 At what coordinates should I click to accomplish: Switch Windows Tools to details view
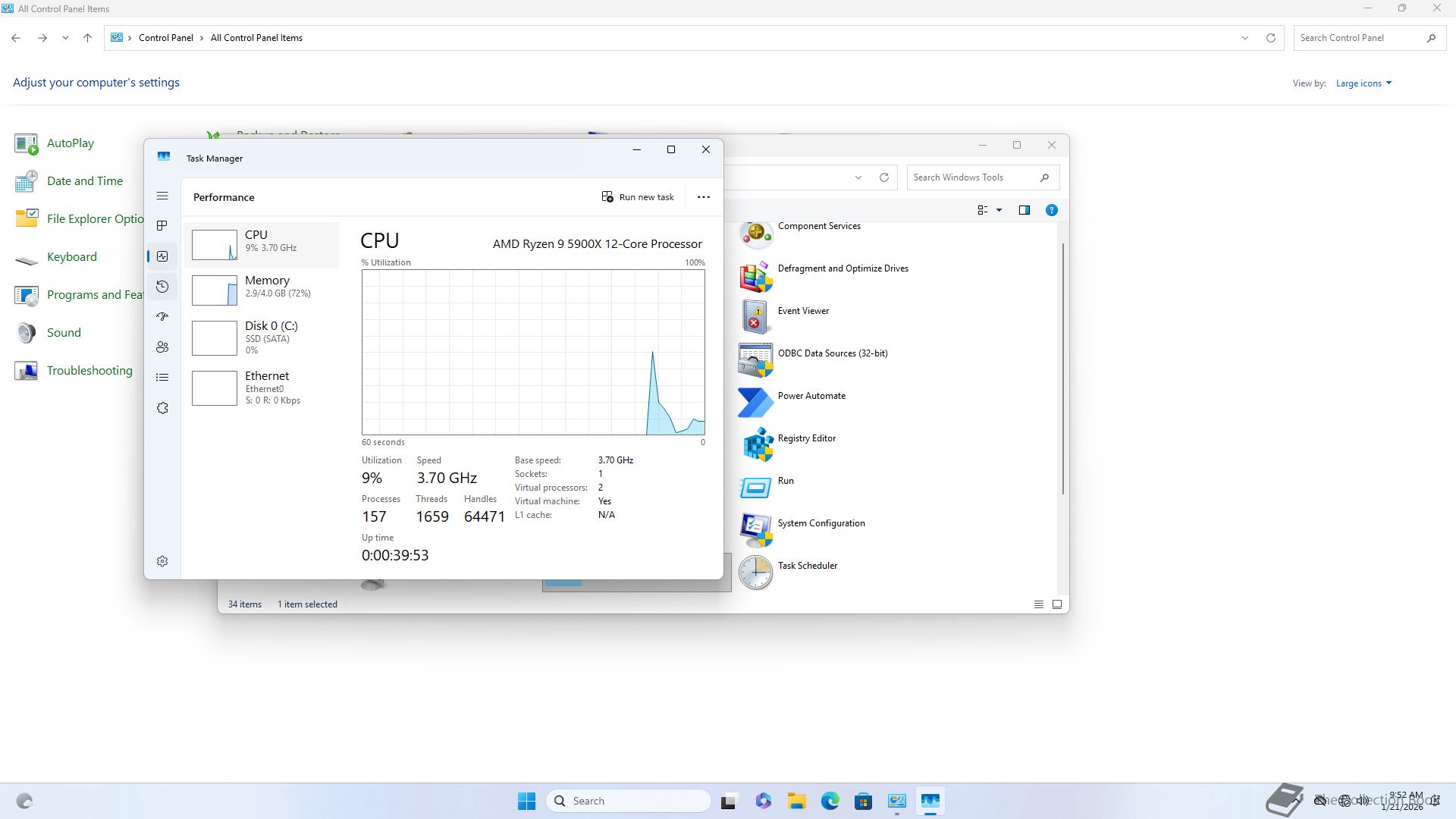coord(1039,604)
